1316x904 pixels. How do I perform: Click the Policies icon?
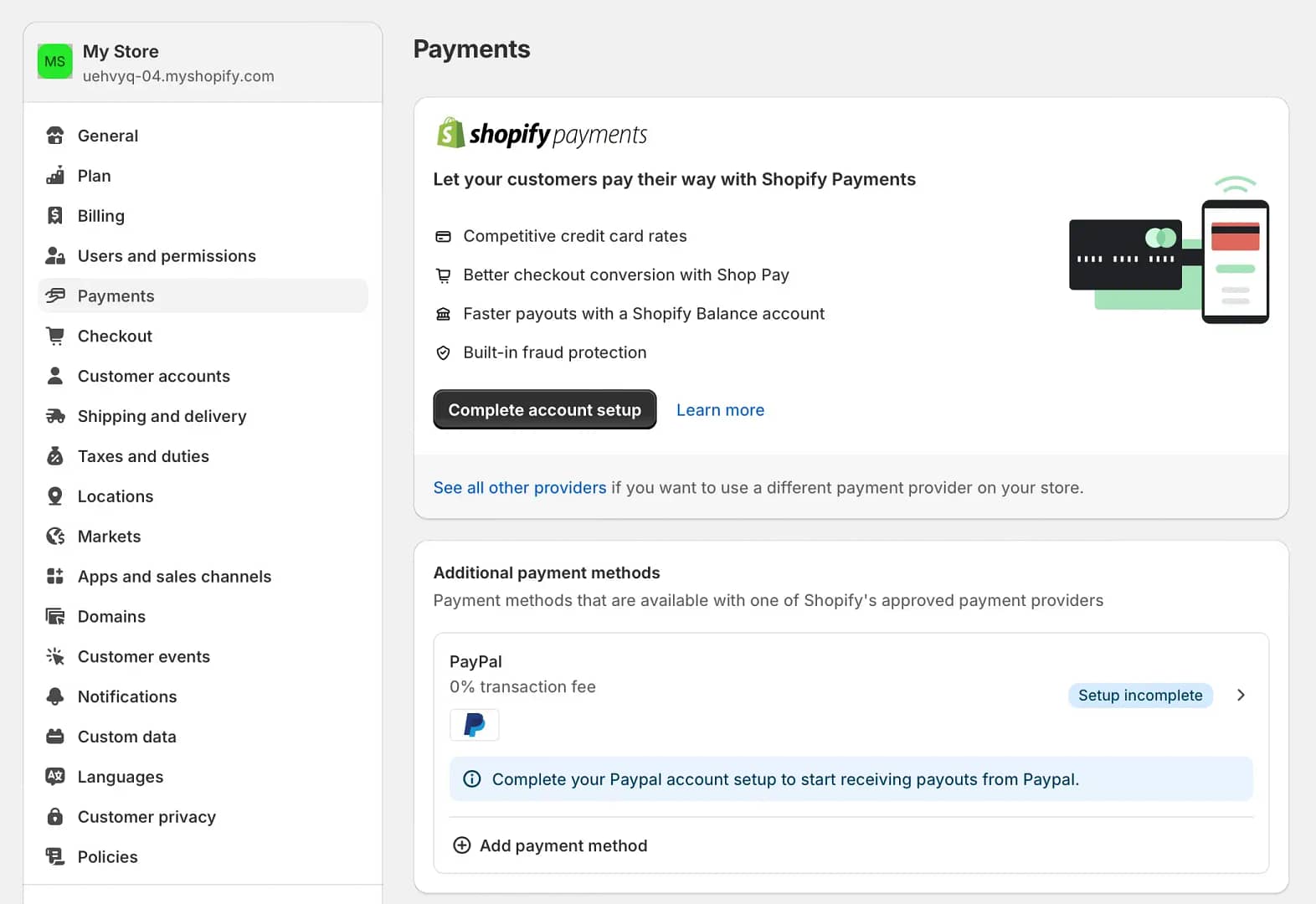point(55,857)
